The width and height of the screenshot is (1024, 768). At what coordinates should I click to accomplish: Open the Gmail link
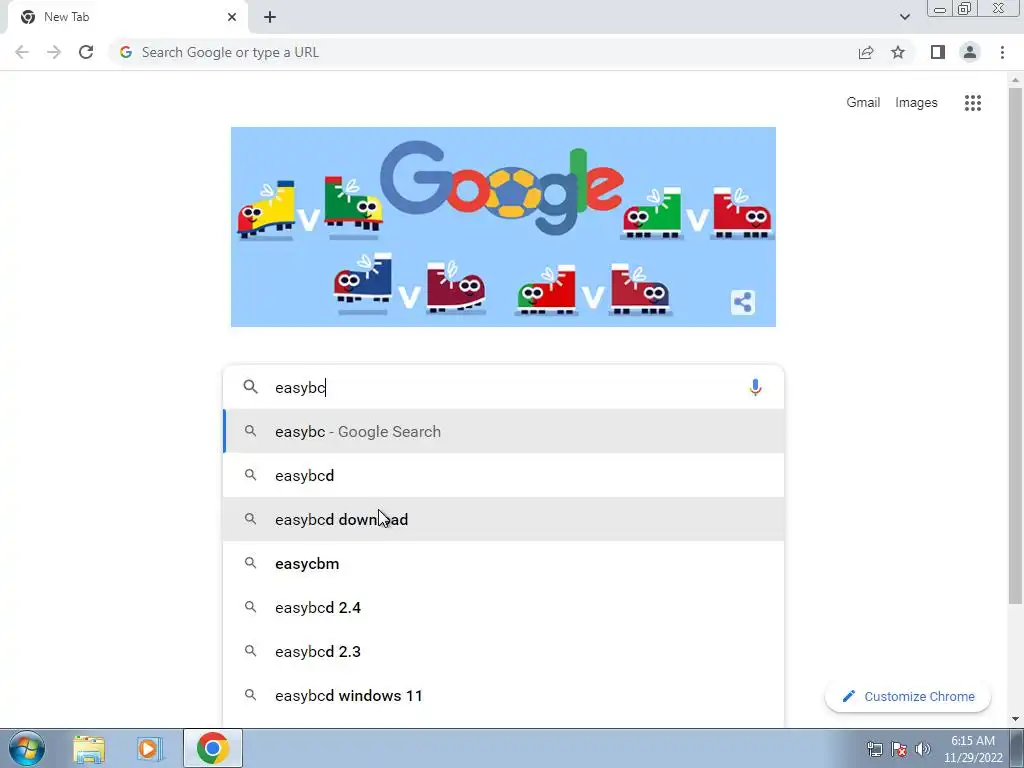pyautogui.click(x=863, y=103)
